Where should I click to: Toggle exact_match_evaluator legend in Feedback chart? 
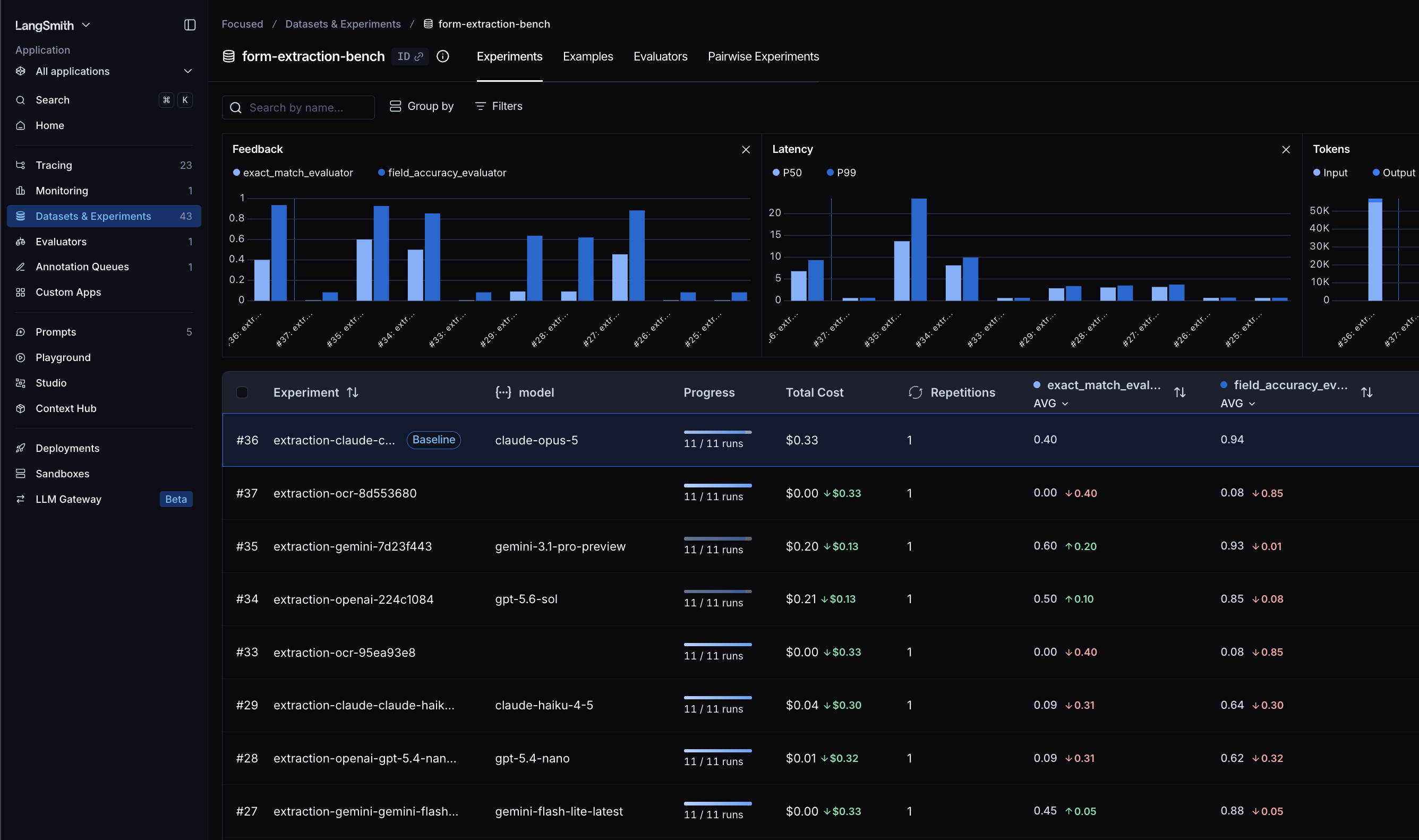(293, 173)
